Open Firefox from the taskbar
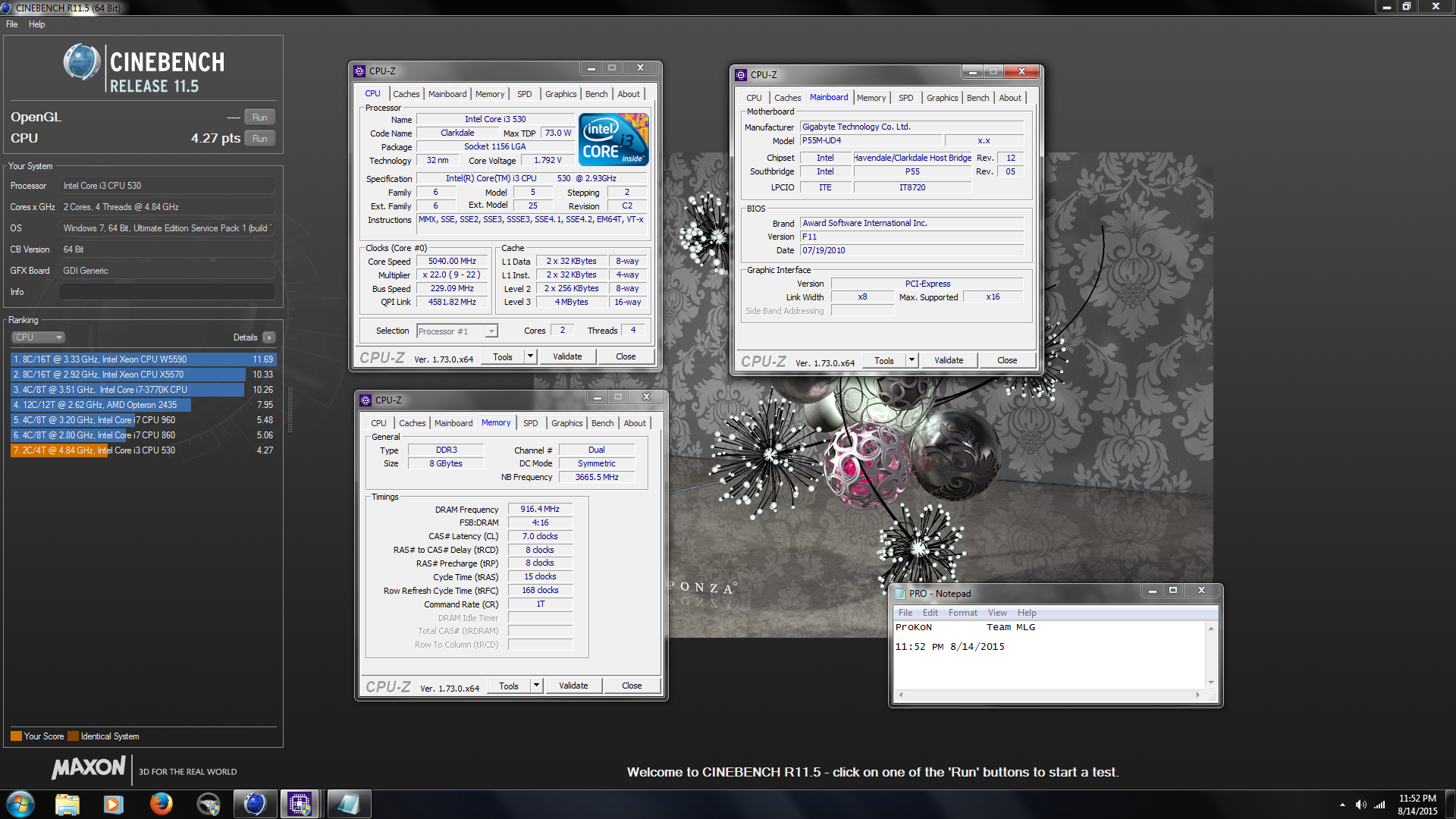 tap(161, 804)
